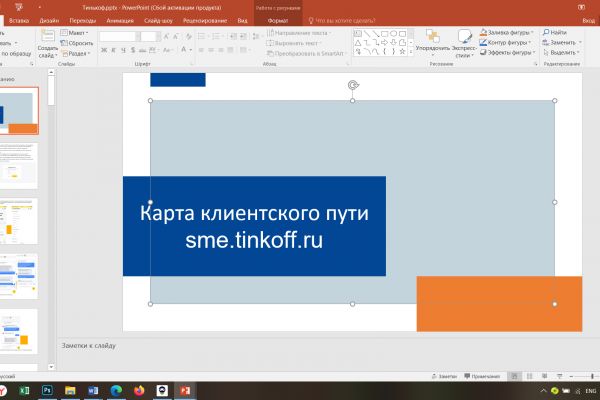Open the Раздел dropdown
This screenshot has height=400, width=600.
pyautogui.click(x=76, y=54)
